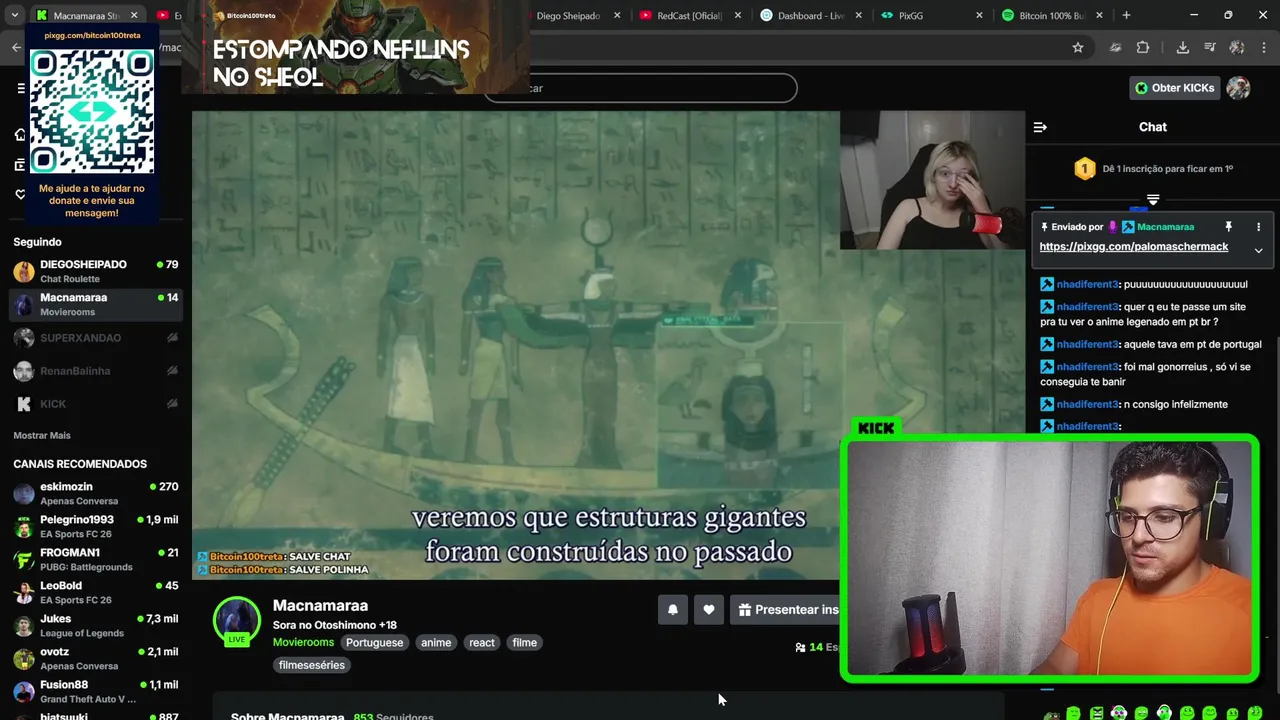Viewport: 1280px width, 720px height.
Task: Open recommended channel ovotz
Action: coord(95,658)
